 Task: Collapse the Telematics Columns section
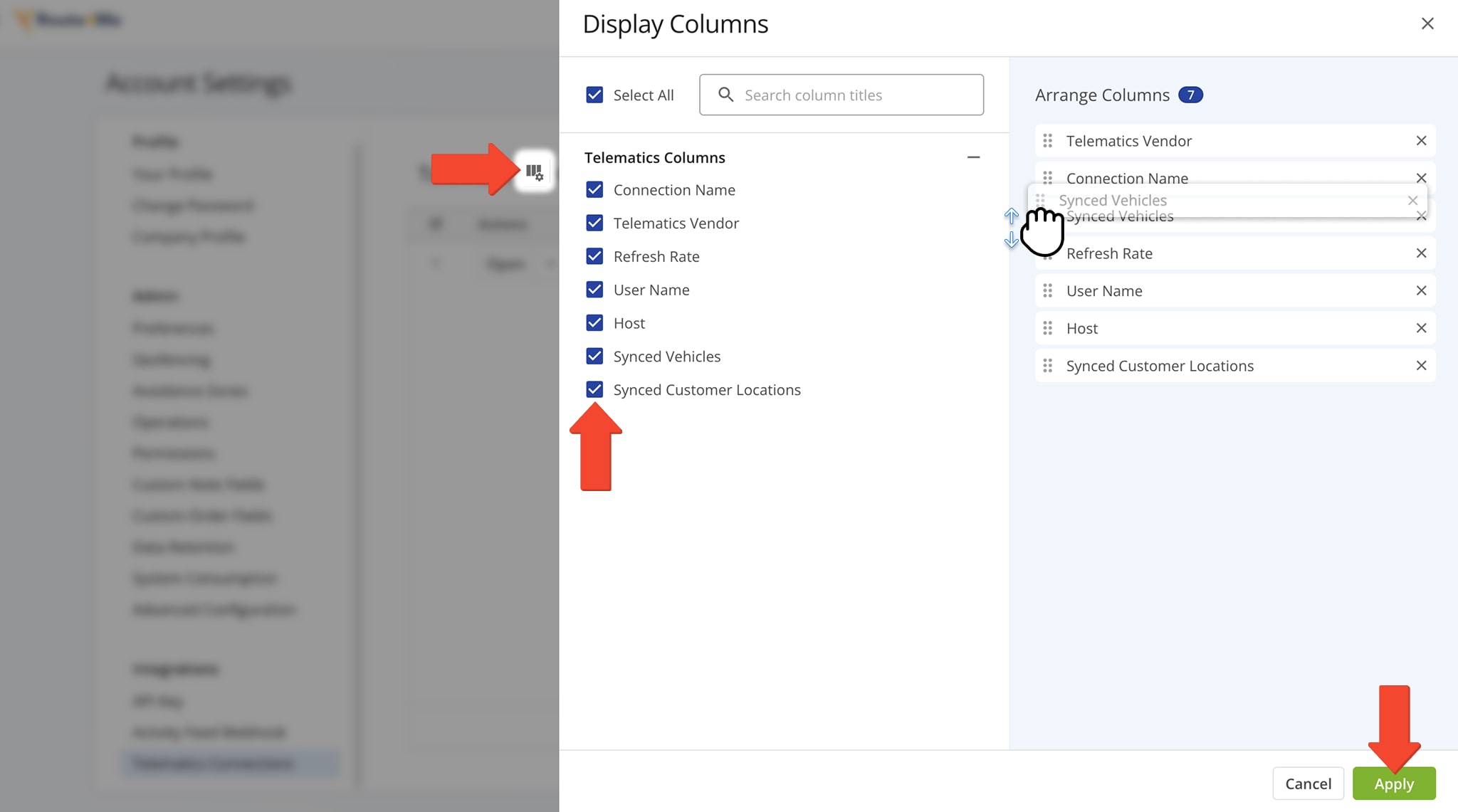click(x=973, y=157)
